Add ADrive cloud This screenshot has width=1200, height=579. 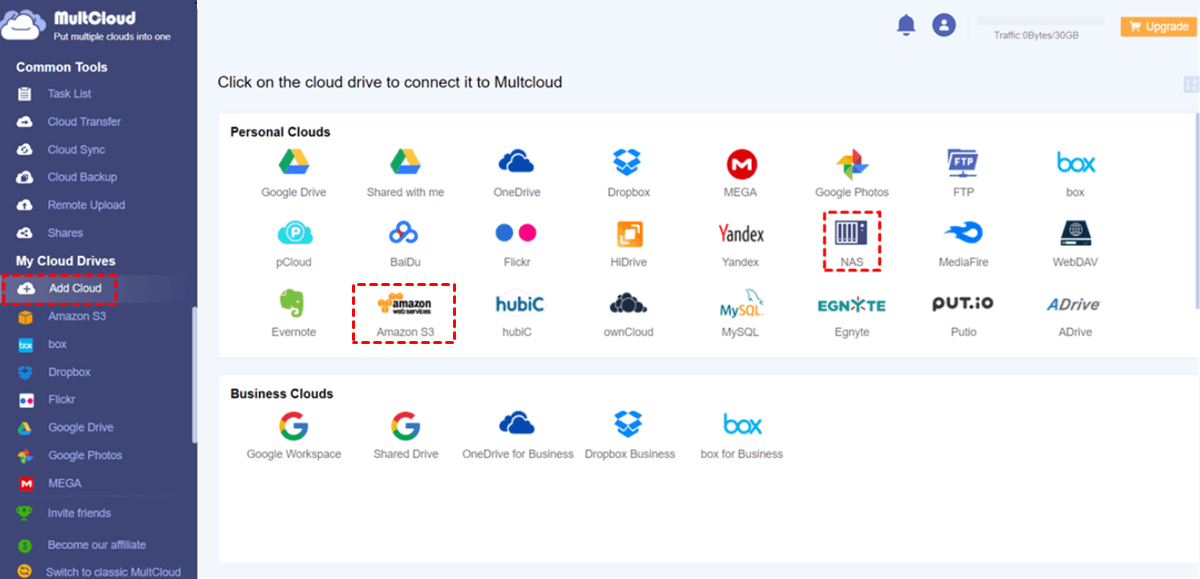point(1075,313)
